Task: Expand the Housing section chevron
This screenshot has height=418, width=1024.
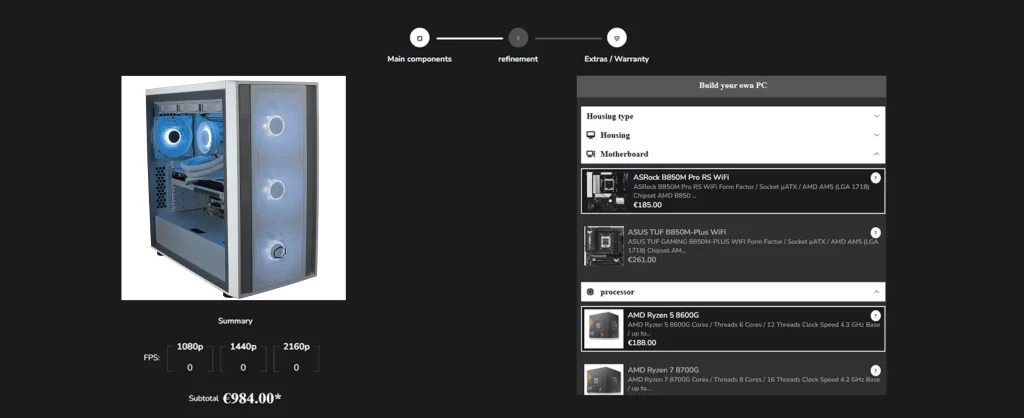Action: click(876, 135)
